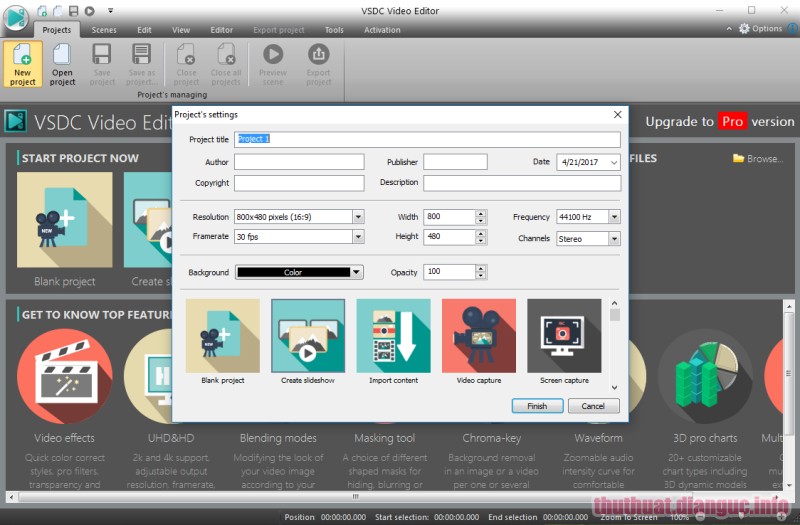Open the Framerate dropdown
Image resolution: width=800 pixels, height=525 pixels.
(358, 237)
